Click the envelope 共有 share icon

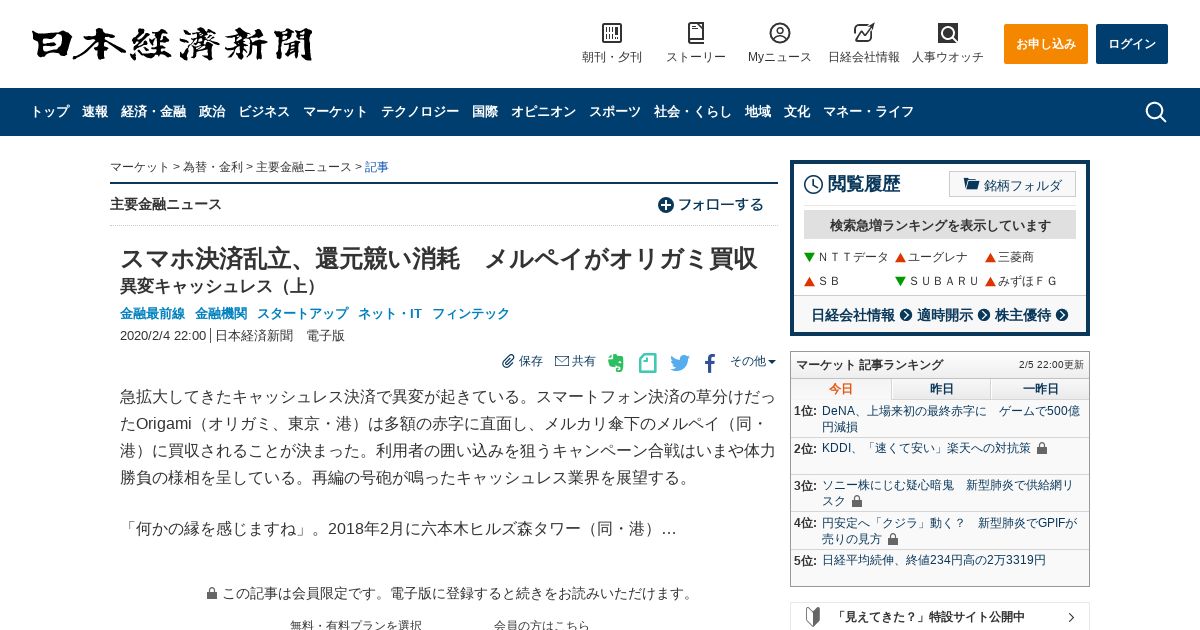(x=561, y=361)
